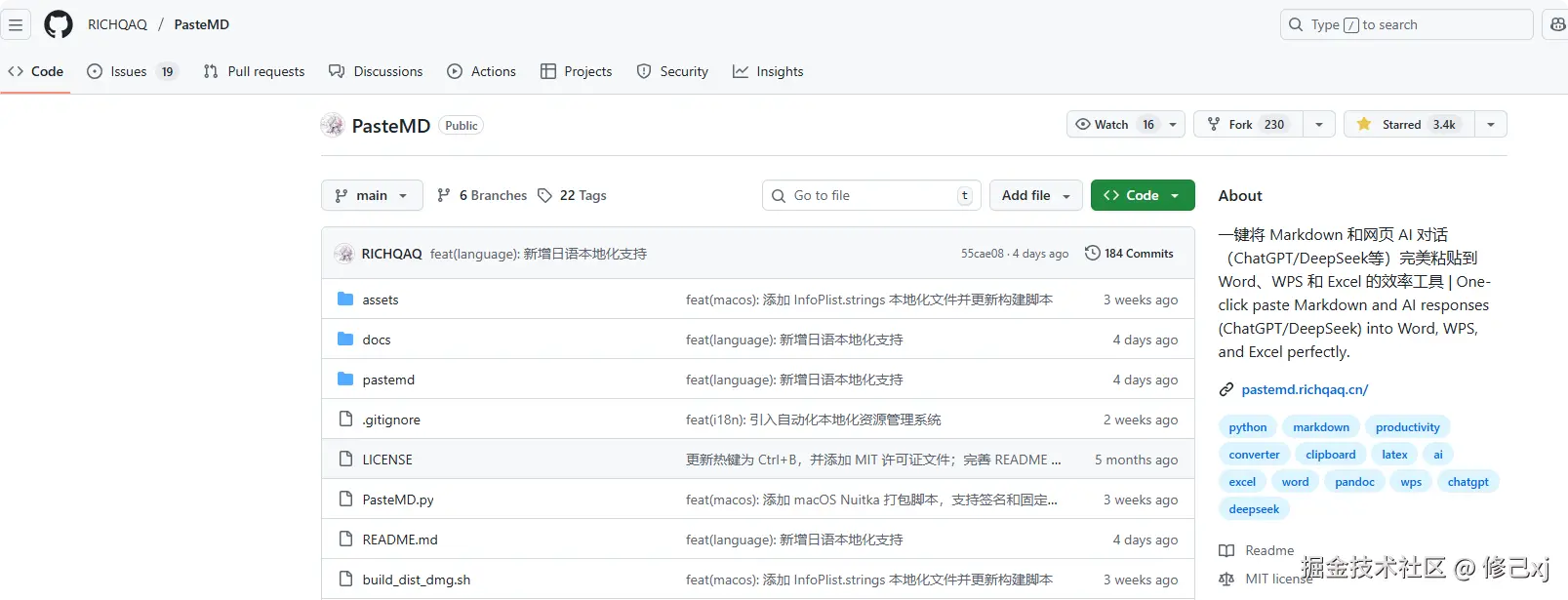Viewport: 1568px width, 600px height.
Task: Toggle Watch on the repository
Action: point(1112,125)
